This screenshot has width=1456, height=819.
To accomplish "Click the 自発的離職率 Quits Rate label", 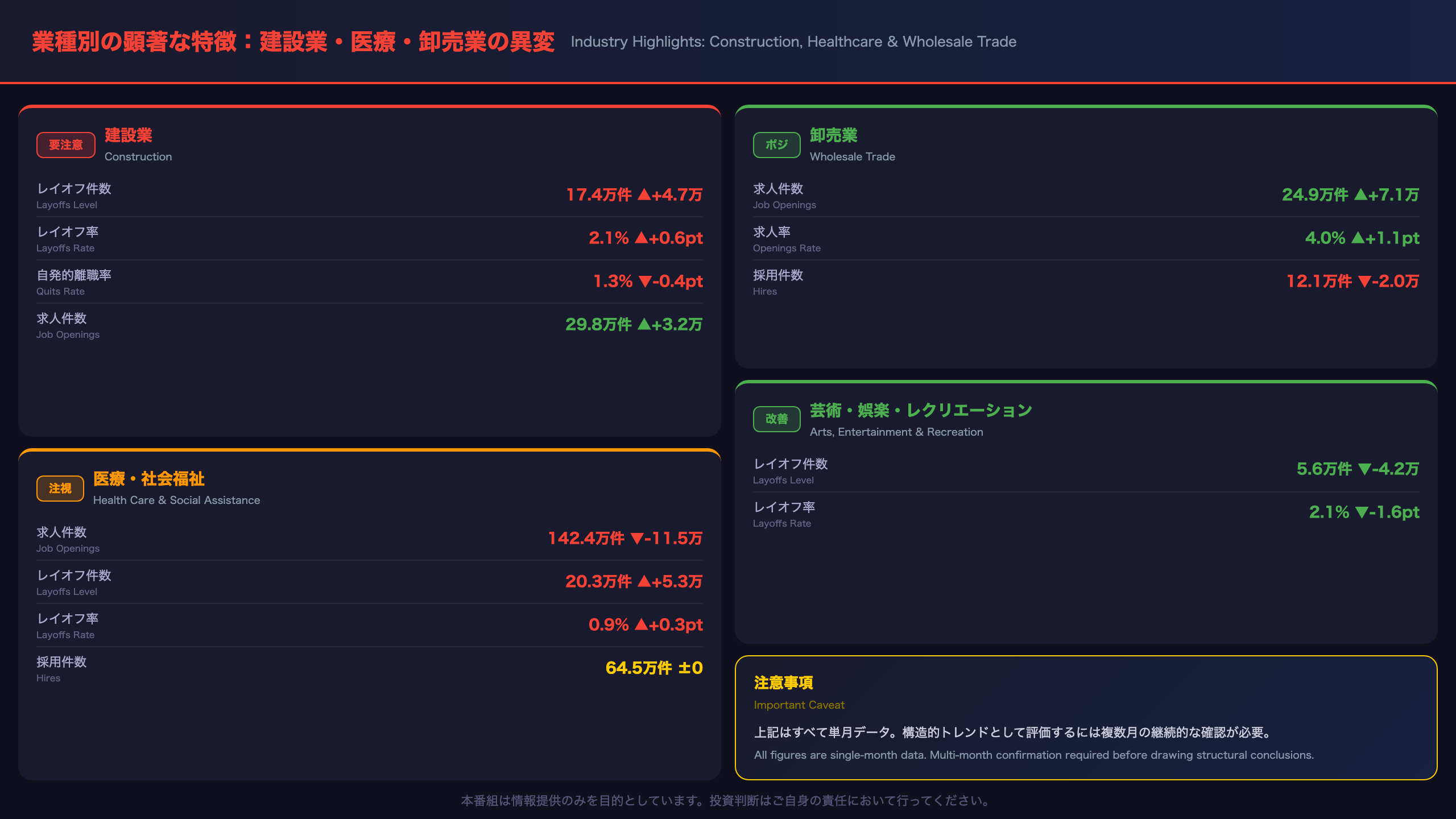I will pos(74,282).
